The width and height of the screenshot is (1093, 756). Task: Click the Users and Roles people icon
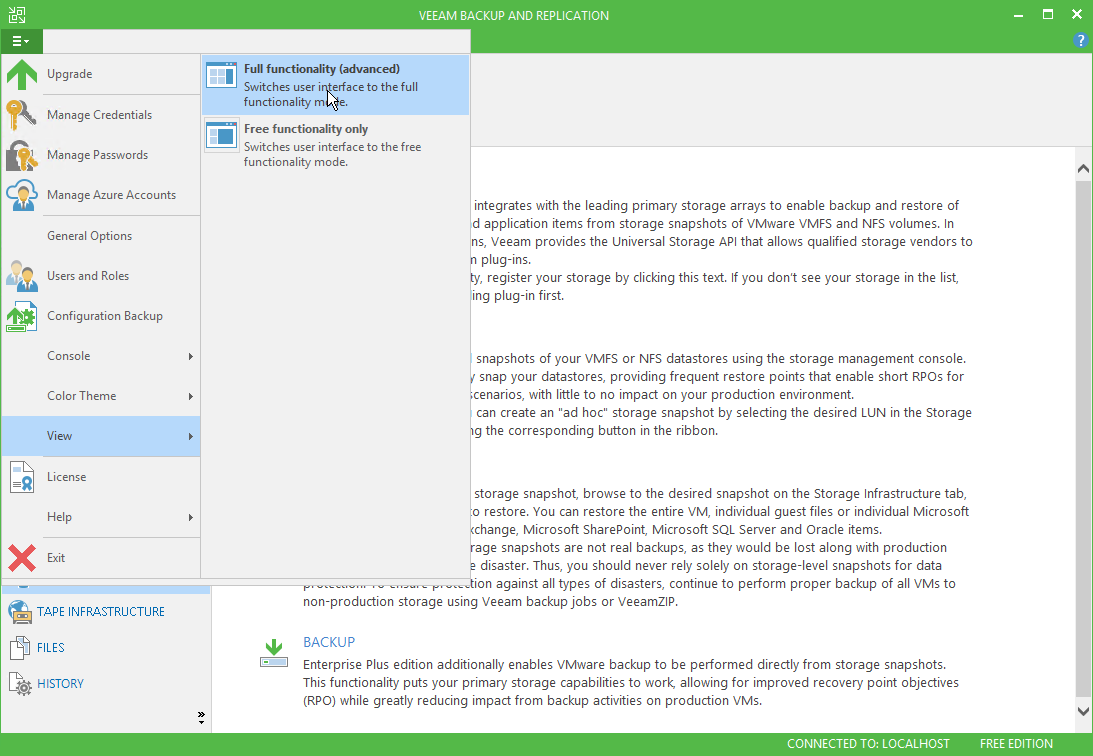point(21,276)
